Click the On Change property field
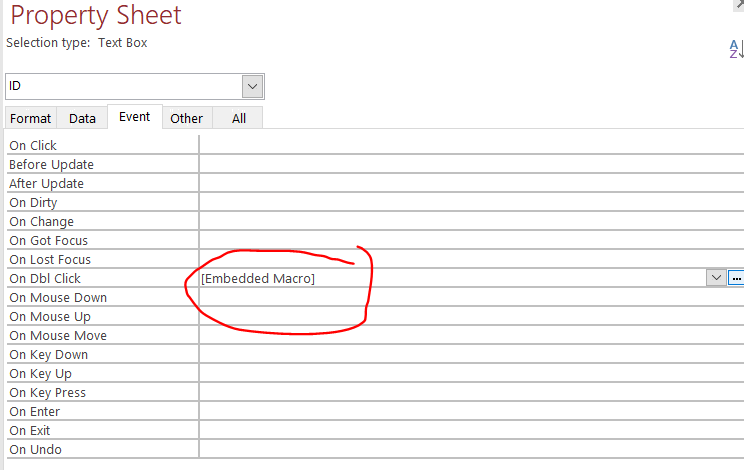Screen dimensions: 744x470 point(470,221)
